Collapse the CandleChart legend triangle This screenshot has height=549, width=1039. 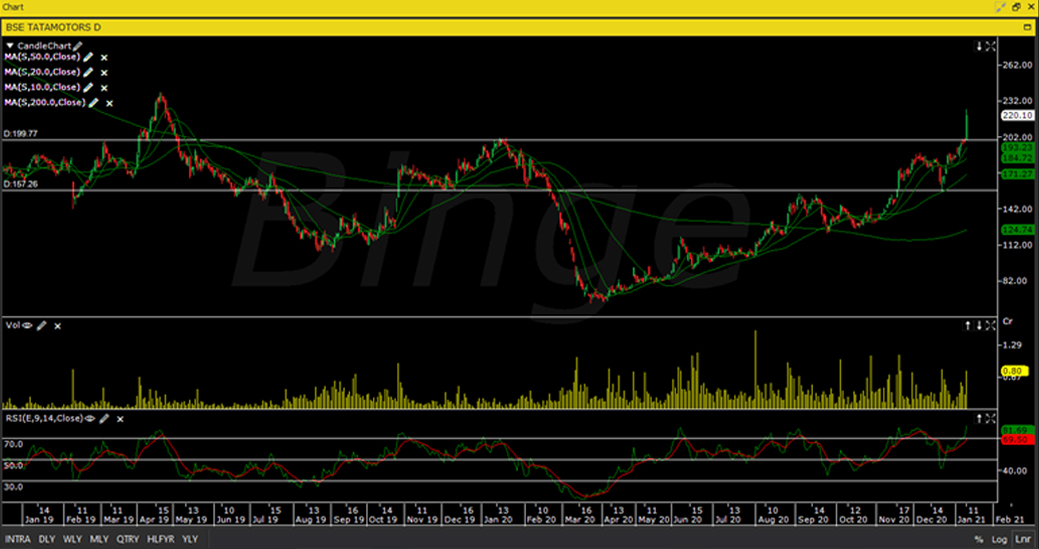coord(10,46)
